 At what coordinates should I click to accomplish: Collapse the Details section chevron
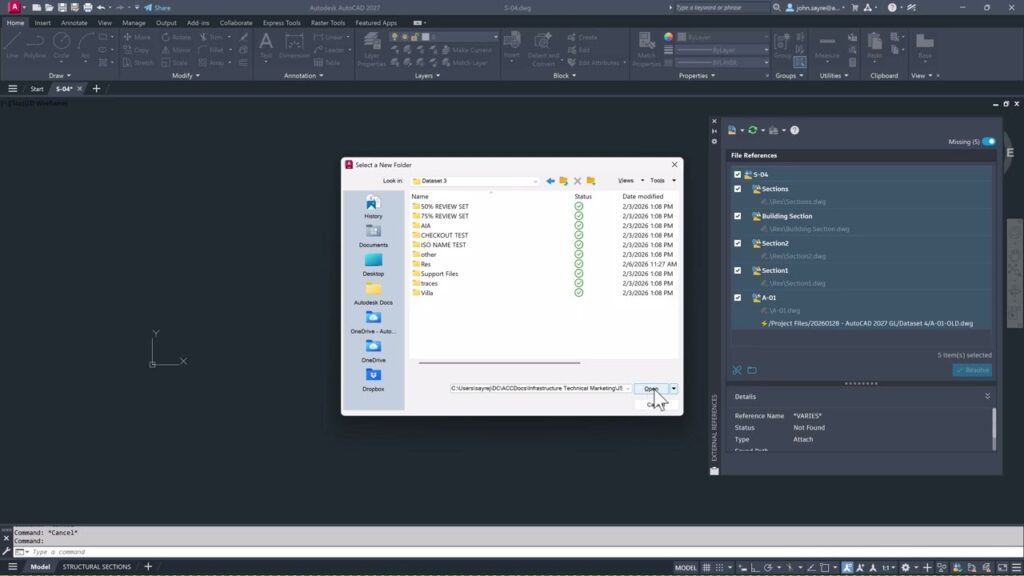(x=987, y=396)
